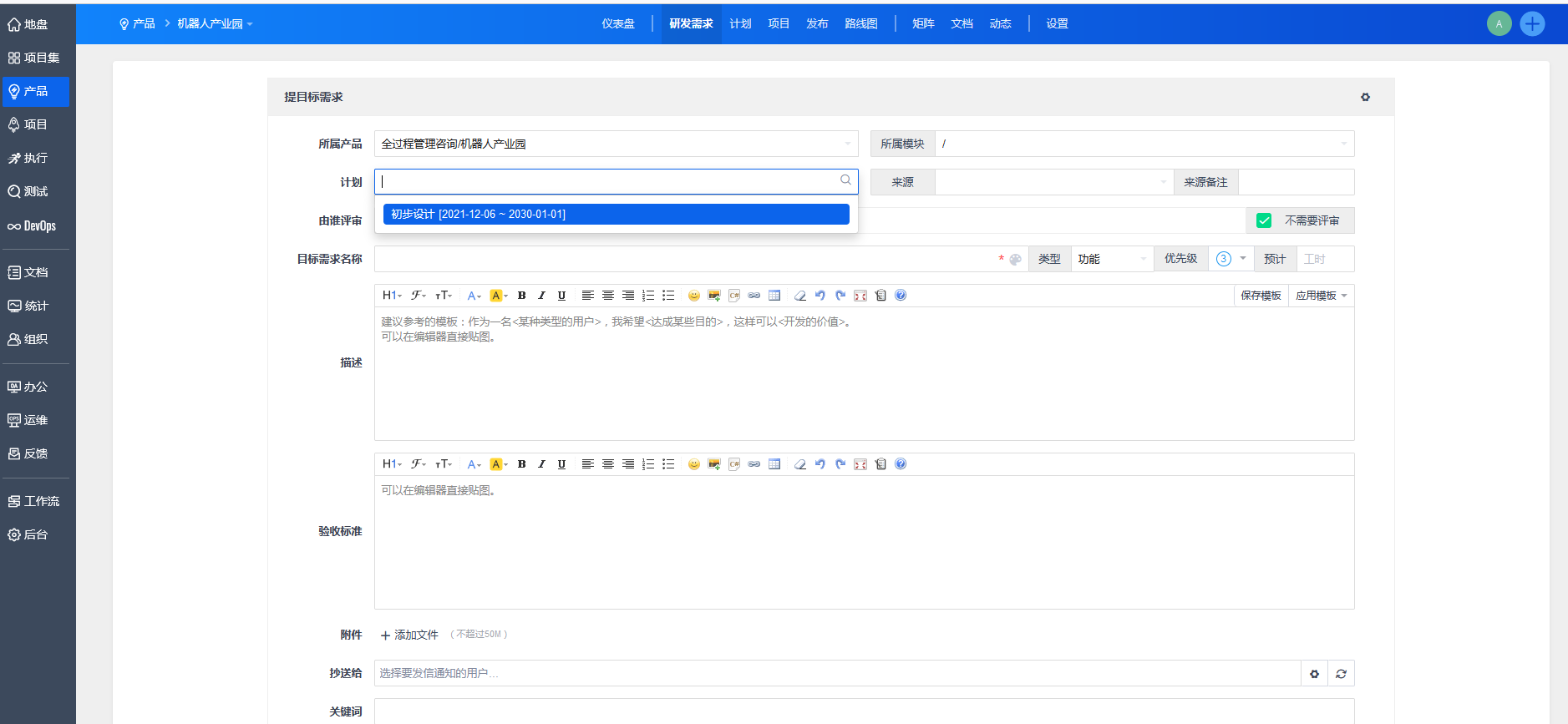Click the blue plus button at top right
The image size is (1568, 724).
pos(1532,24)
